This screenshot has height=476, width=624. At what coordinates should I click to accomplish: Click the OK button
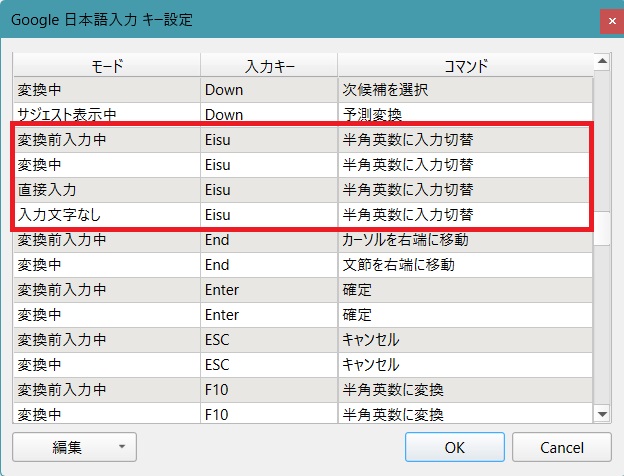coord(454,447)
